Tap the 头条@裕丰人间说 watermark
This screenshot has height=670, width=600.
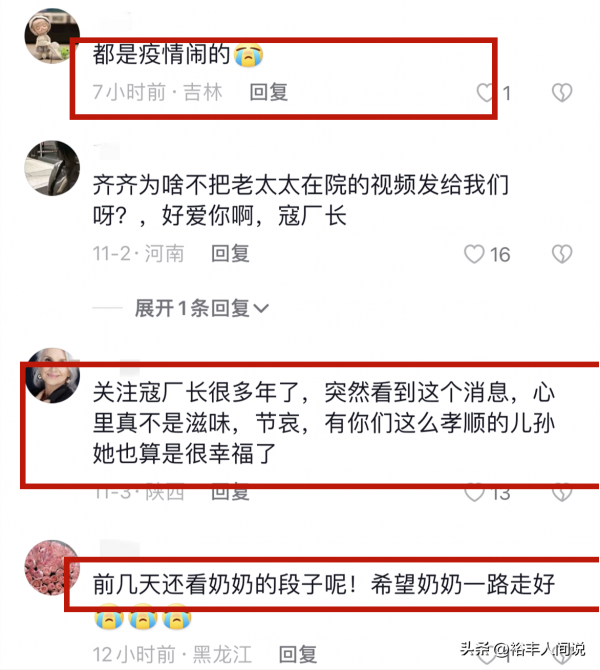click(522, 649)
